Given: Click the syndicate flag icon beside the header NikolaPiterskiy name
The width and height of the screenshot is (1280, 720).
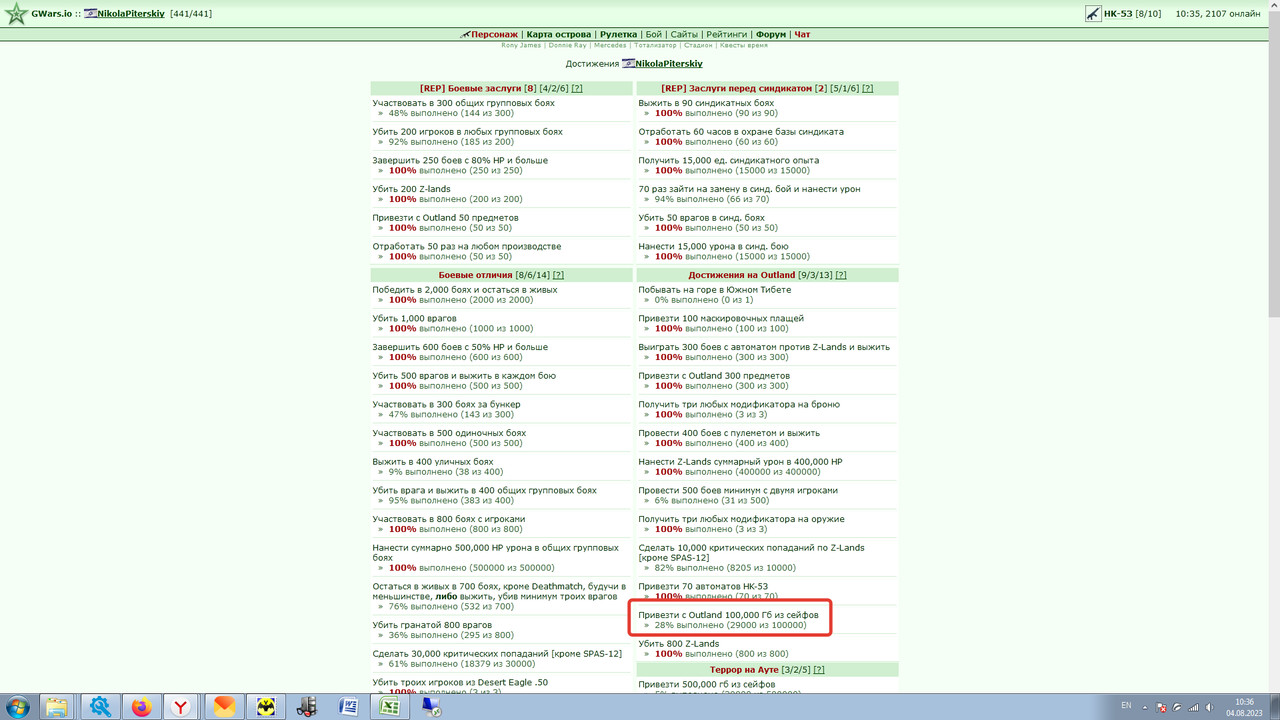Looking at the screenshot, I should [x=90, y=14].
